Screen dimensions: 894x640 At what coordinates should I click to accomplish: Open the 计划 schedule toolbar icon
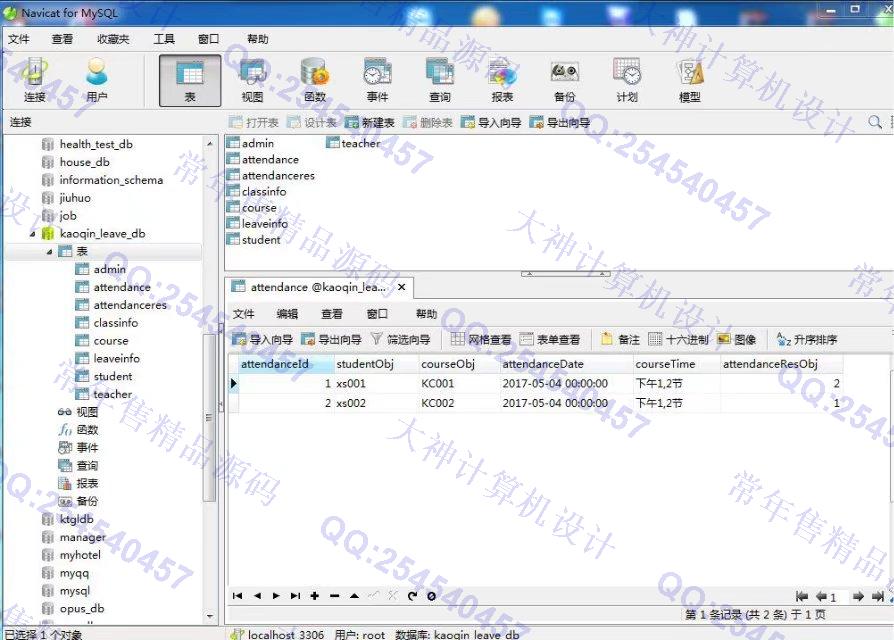[x=627, y=81]
